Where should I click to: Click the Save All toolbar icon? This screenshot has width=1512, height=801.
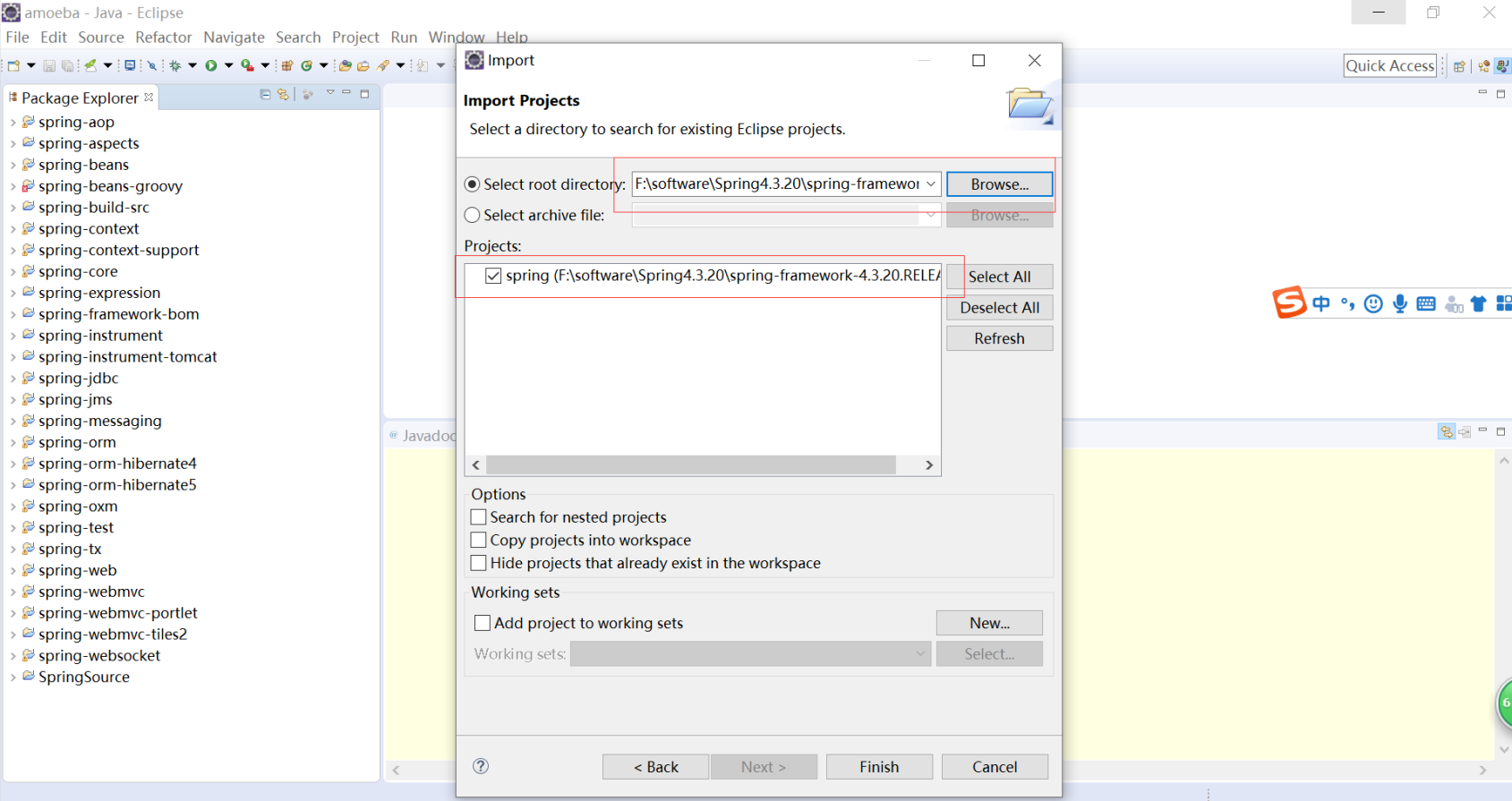[x=67, y=65]
